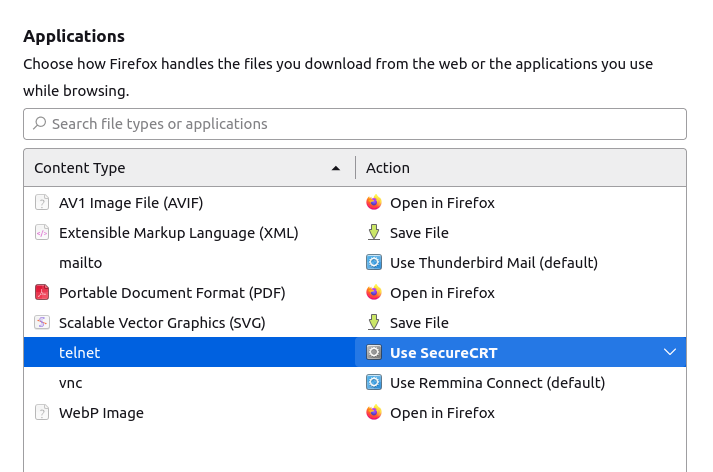Click Firefox icon in AVIF action
This screenshot has width=713, height=472.
[x=374, y=203]
